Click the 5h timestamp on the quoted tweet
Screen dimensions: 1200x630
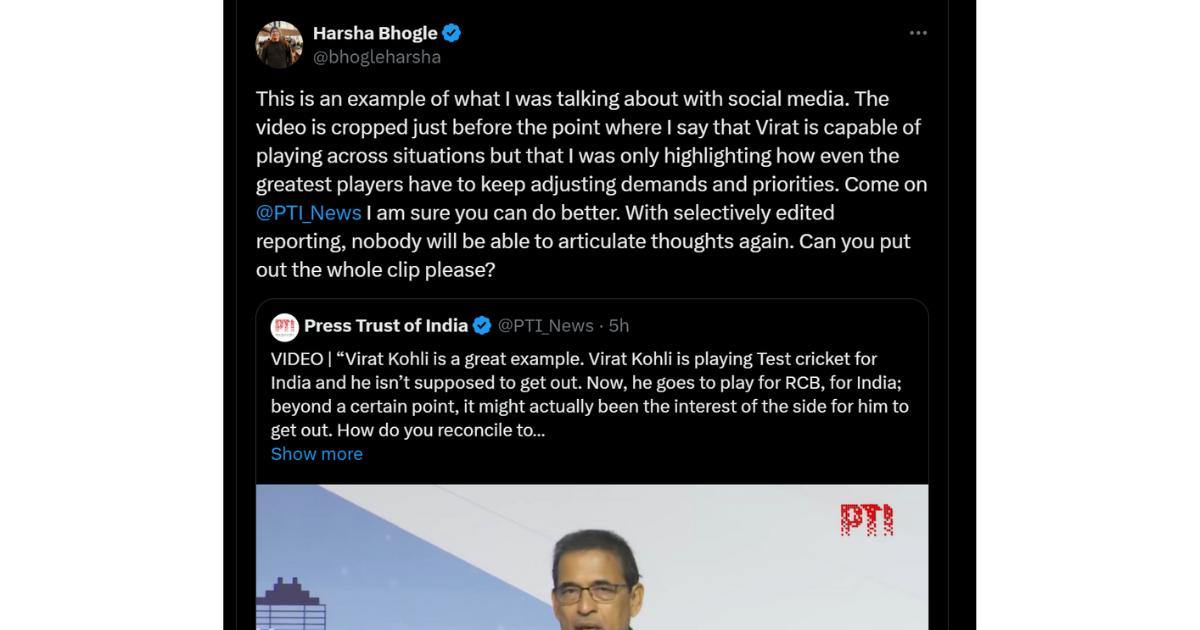(x=619, y=326)
